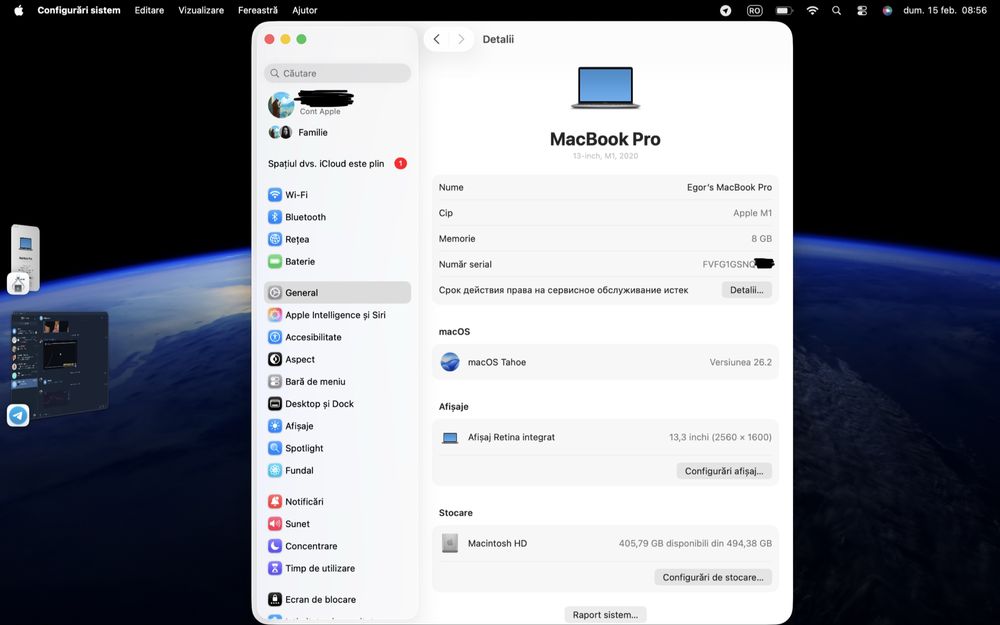Click the date and time in menu bar
Screen dimensions: 1000x625
tap(945, 10)
